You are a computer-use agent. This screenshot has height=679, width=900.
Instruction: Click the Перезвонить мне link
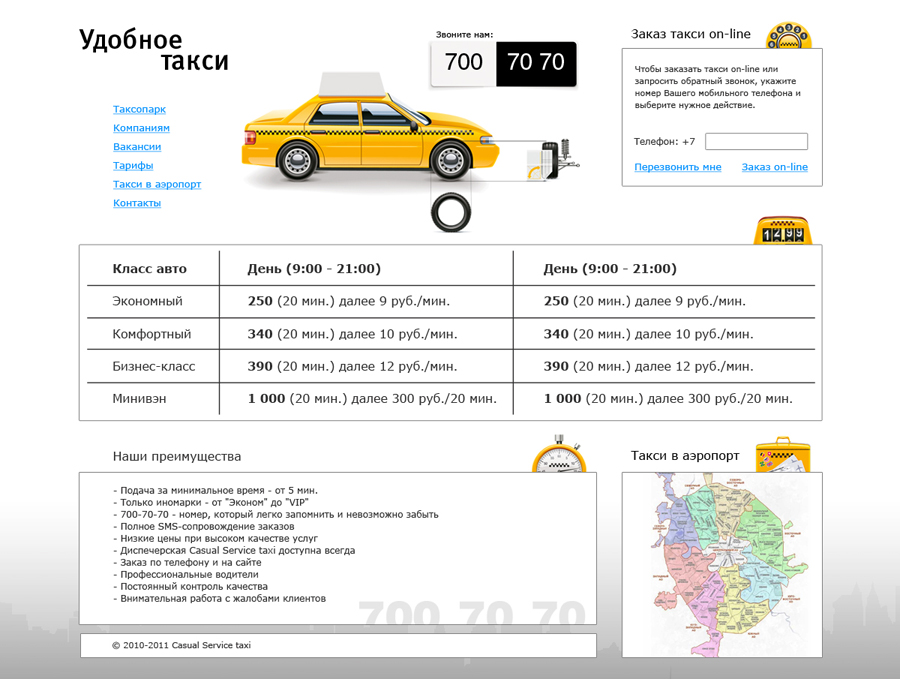[677, 167]
